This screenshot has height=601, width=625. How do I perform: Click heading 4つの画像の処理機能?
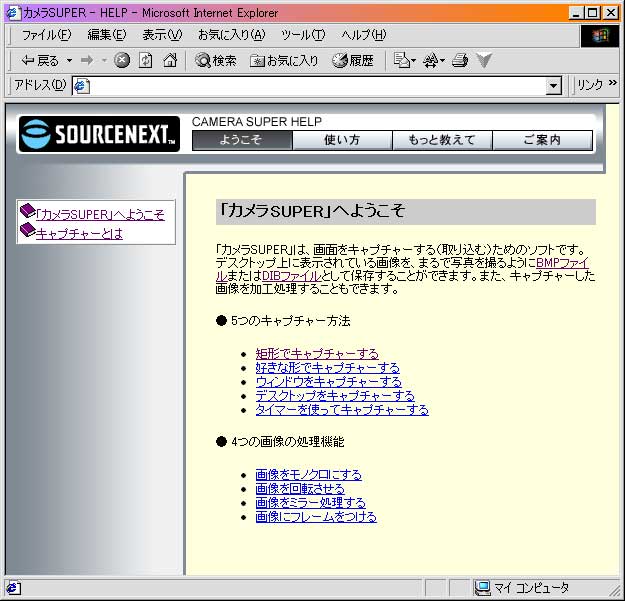(x=287, y=442)
